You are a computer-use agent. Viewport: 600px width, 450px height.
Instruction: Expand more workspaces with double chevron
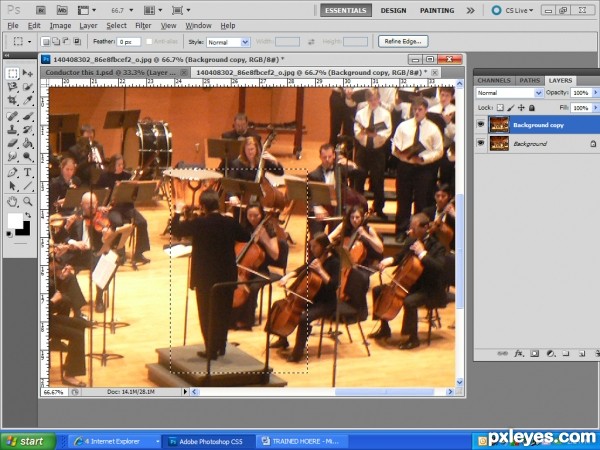pos(470,11)
